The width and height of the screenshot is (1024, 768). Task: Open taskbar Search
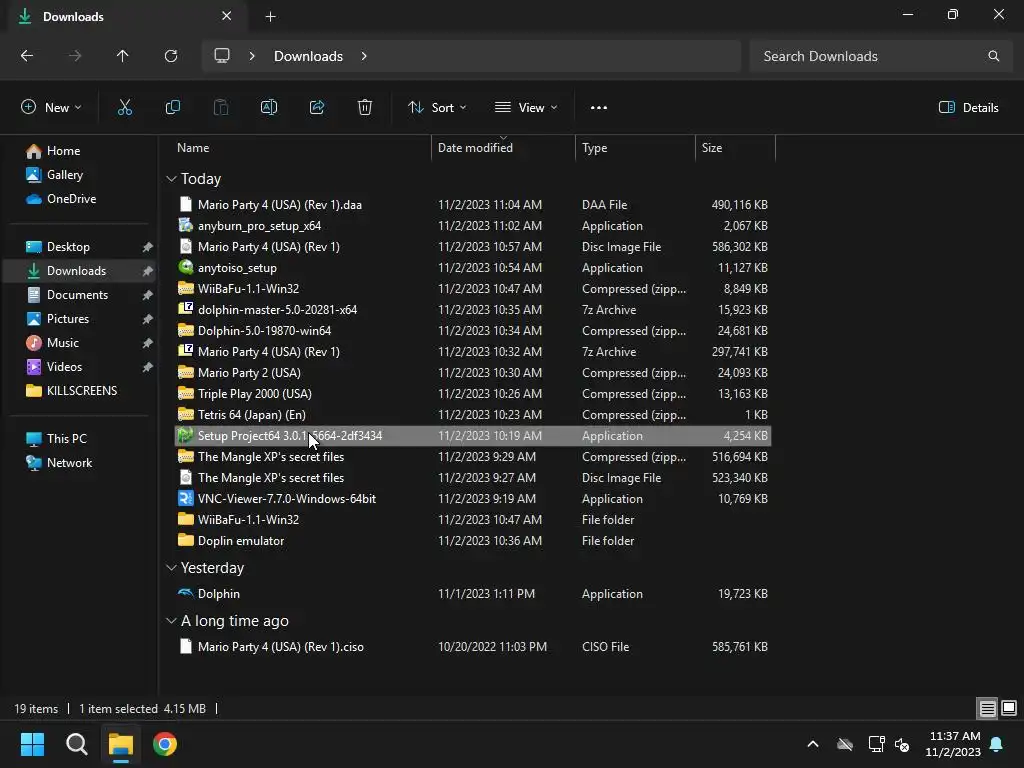(x=76, y=744)
